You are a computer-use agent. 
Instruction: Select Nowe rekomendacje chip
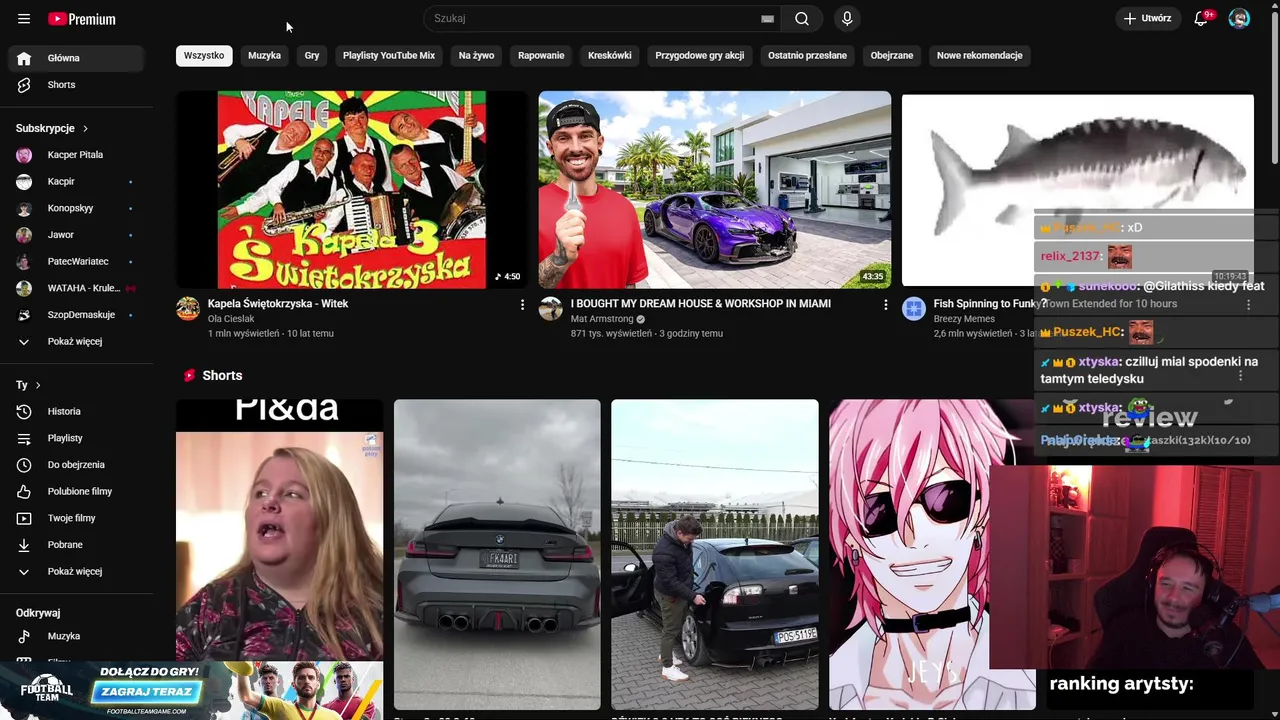pyautogui.click(x=980, y=56)
